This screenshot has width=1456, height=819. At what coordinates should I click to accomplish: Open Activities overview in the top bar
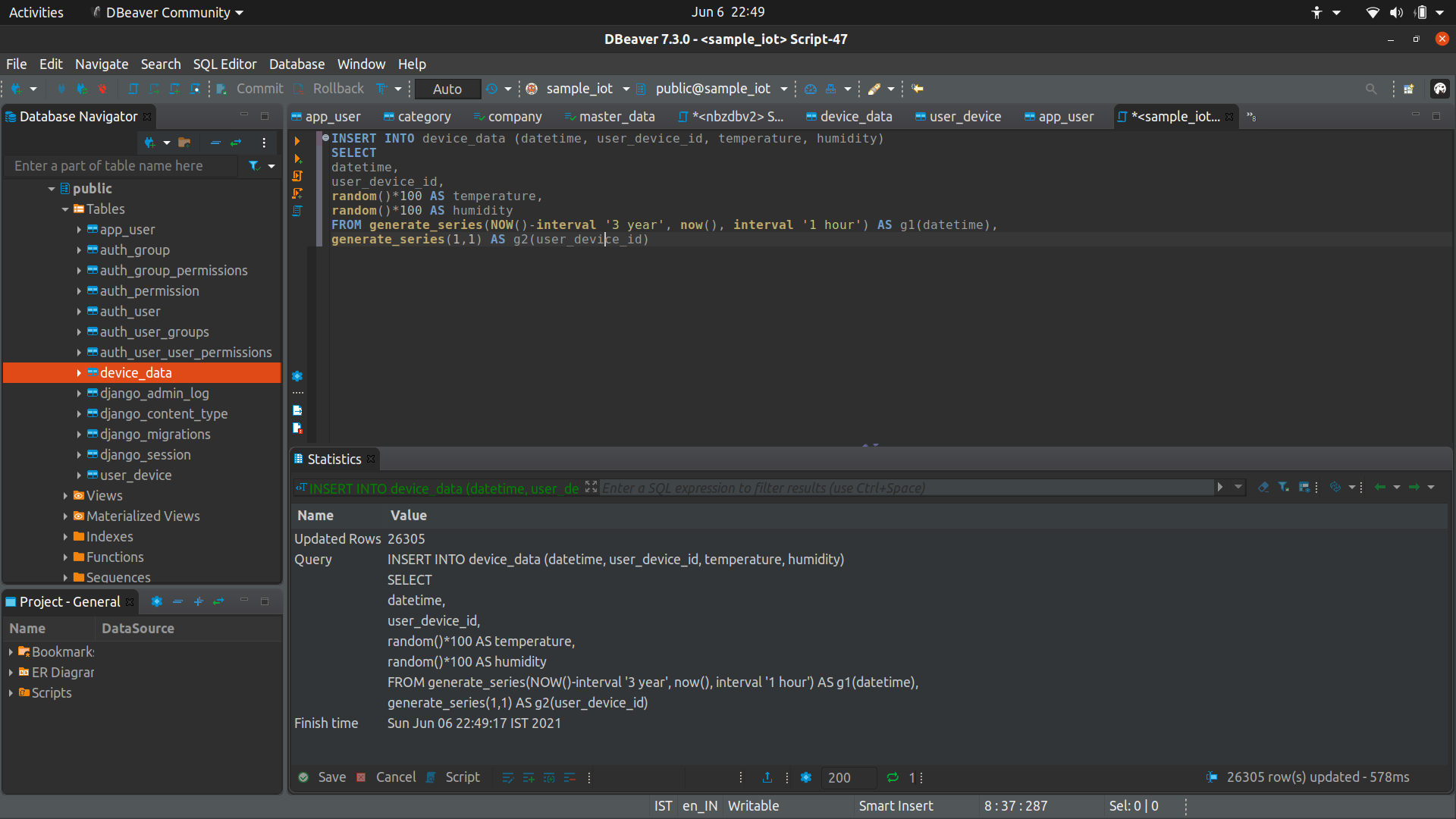[x=36, y=12]
